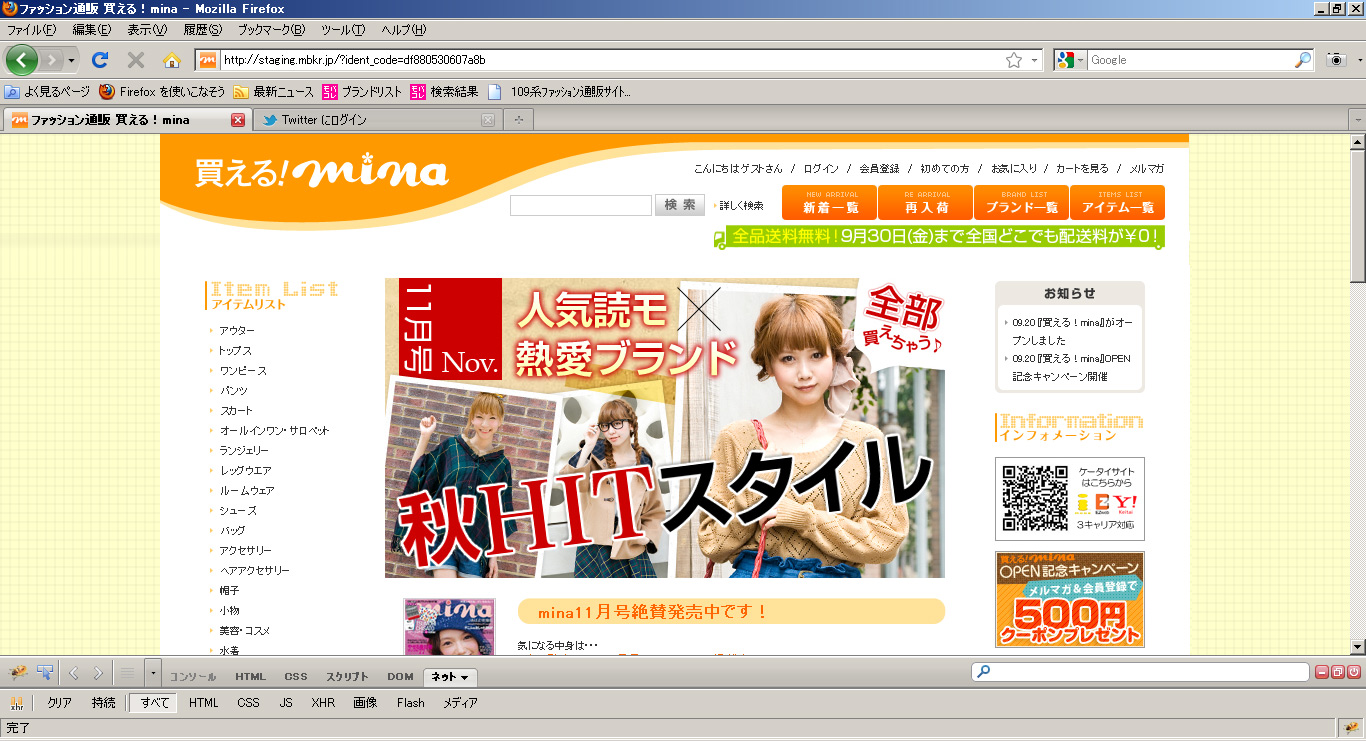Toggle the 持続 persist option in Net panel
The height and width of the screenshot is (741, 1366).
pyautogui.click(x=104, y=703)
